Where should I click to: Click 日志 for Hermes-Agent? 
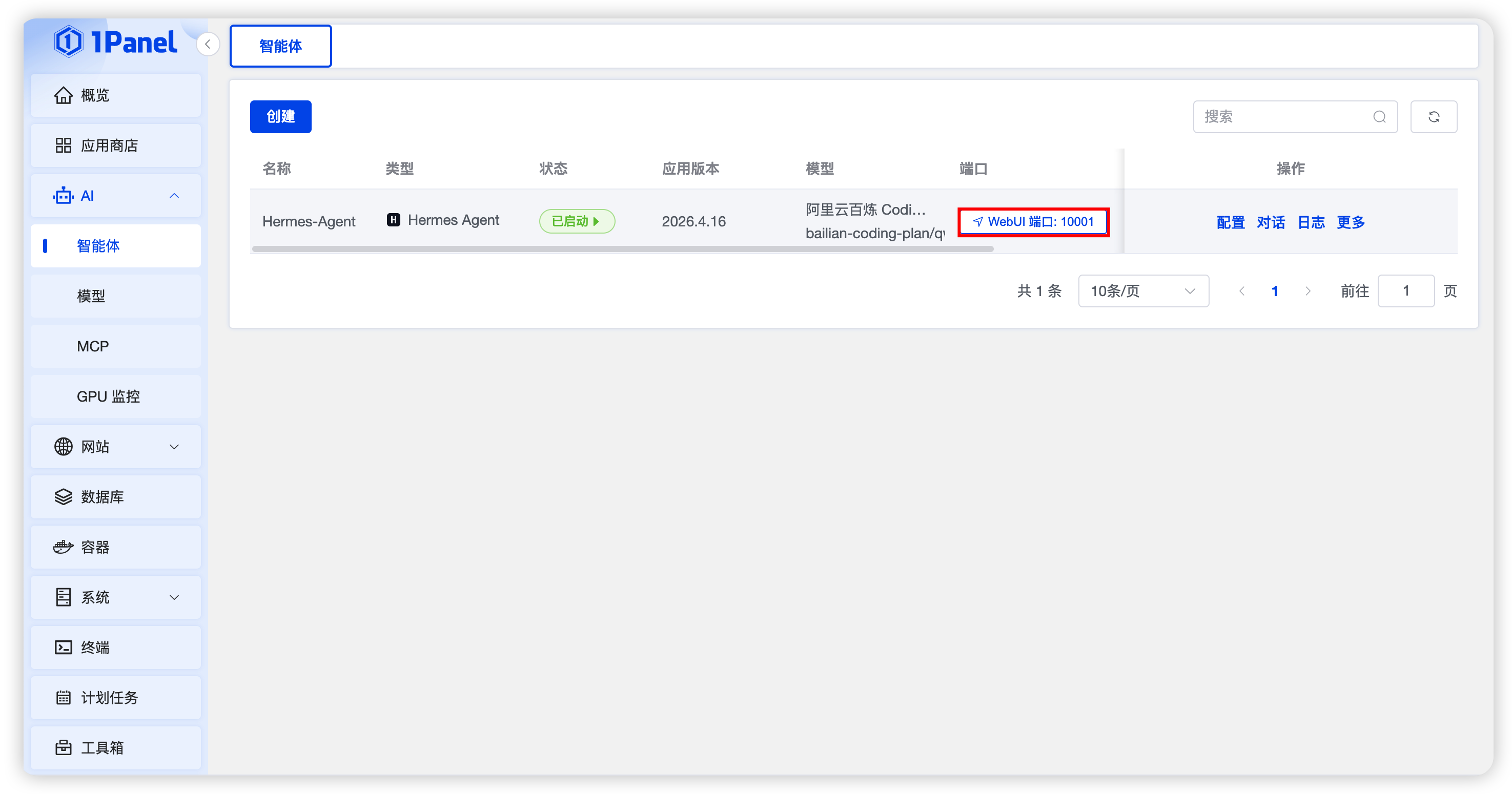pyautogui.click(x=1311, y=222)
